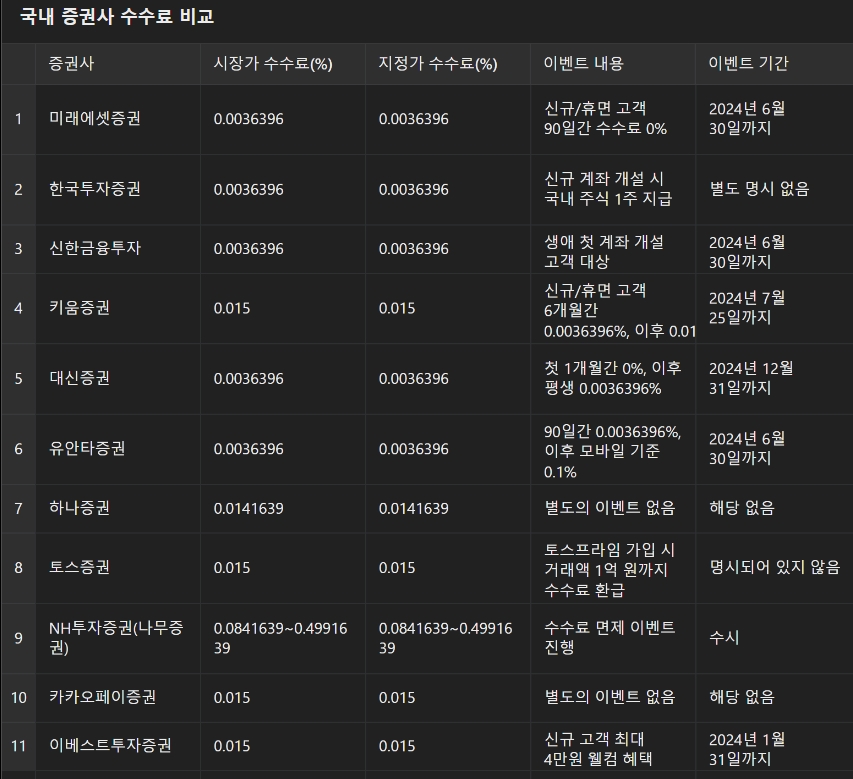853x779 pixels.
Task: Click 2024년 12월 31일까지 period cell
Action: 774,378
